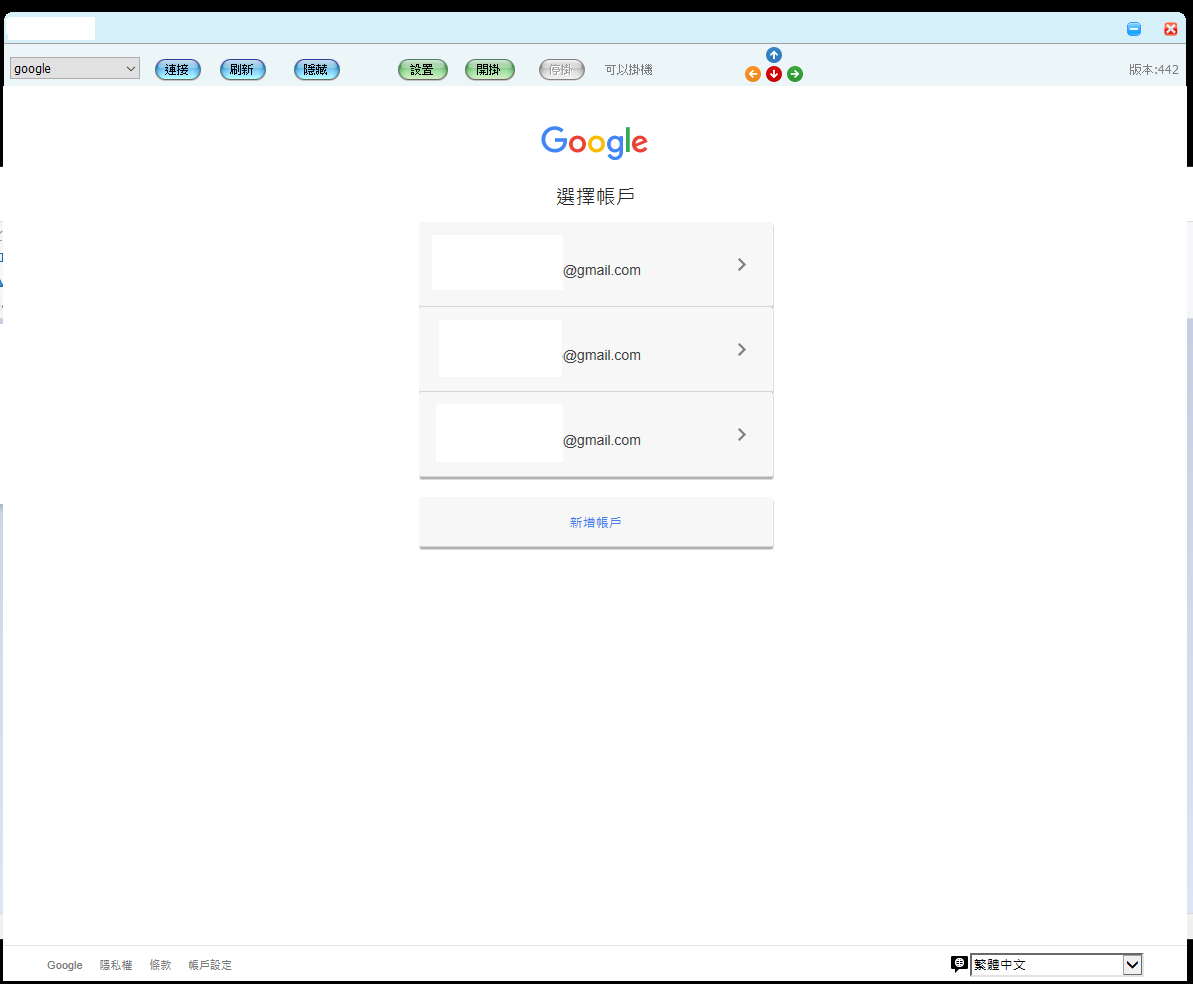Screen dimensions: 1193x984
Task: Click the greyed 停掛 button
Action: pos(562,69)
